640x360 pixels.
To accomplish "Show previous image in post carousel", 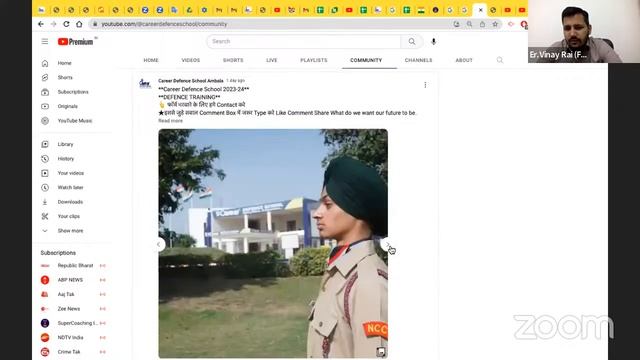I will 159,244.
